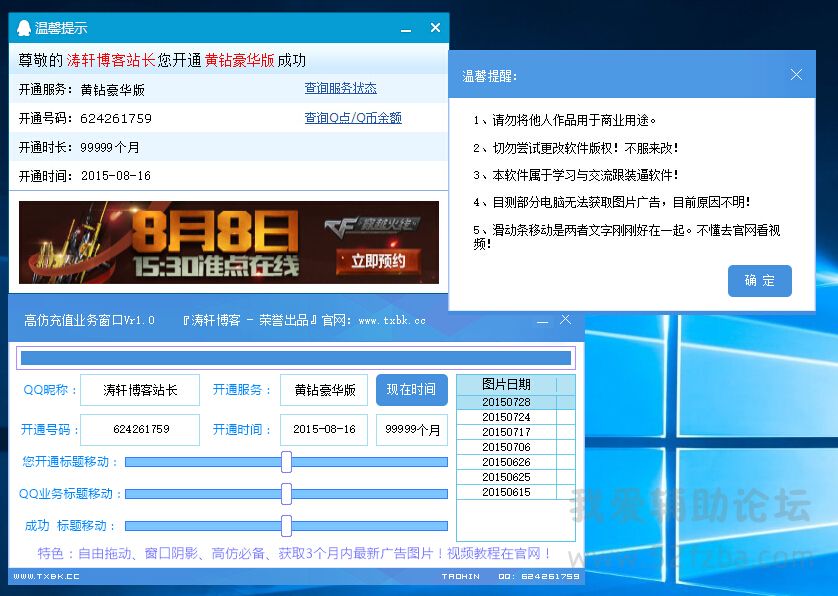Click reminder line 4 about 图片广告

[x=612, y=203]
